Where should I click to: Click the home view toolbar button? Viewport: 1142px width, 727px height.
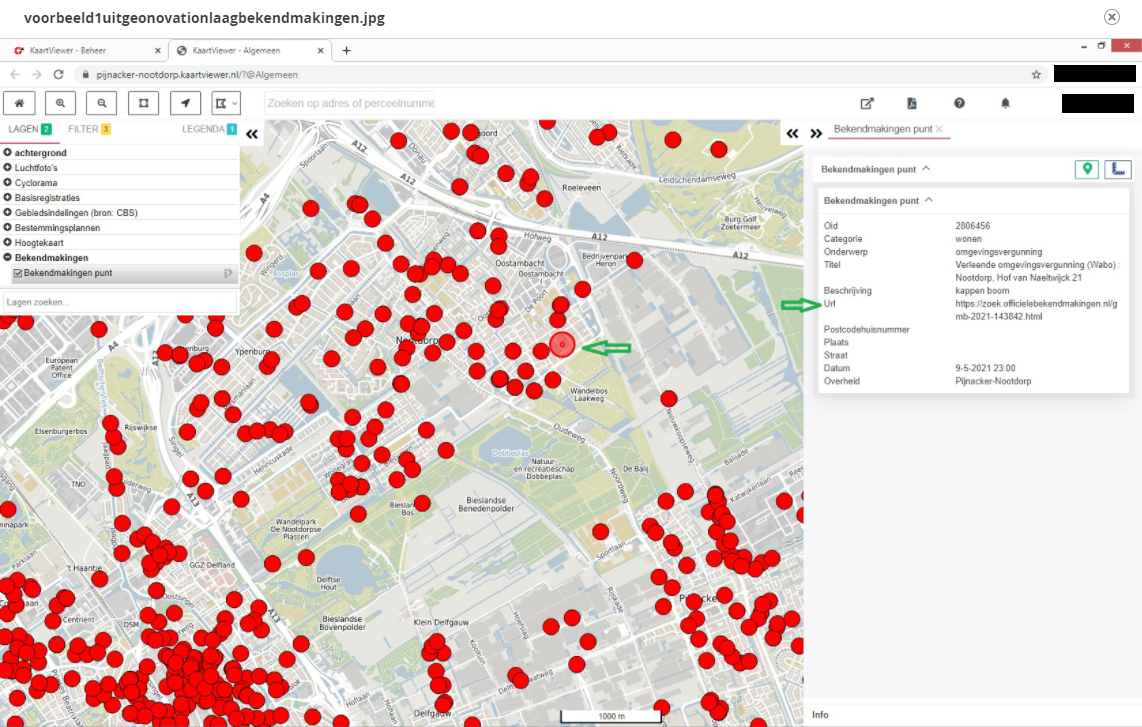(x=19, y=103)
